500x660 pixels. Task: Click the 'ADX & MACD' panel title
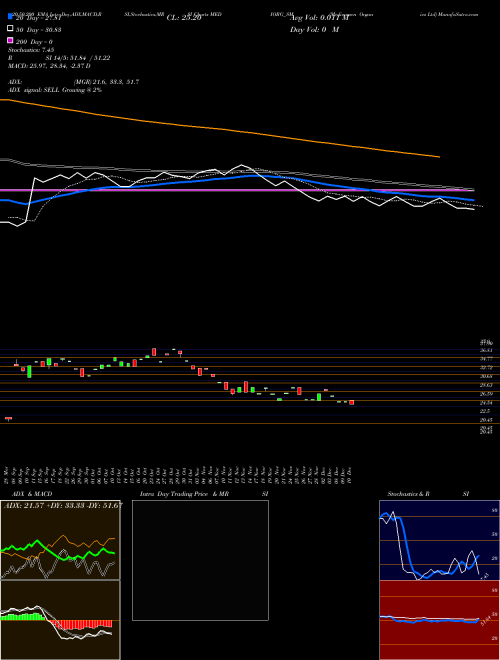[x=32, y=494]
